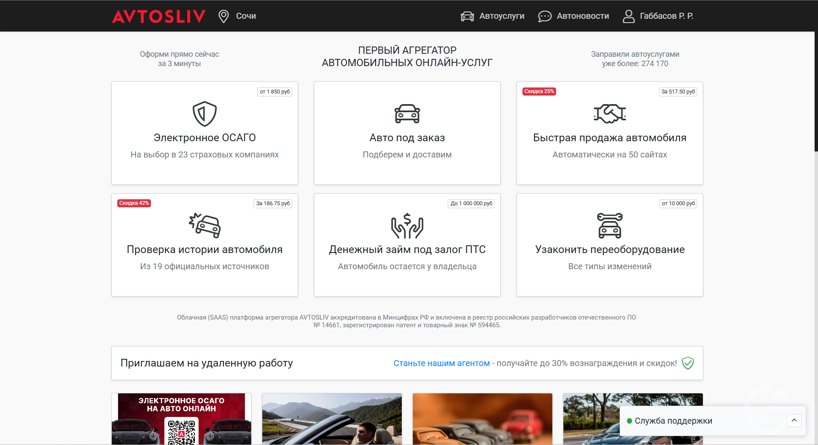Viewport: 818px width, 445px height.
Task: Click Все типы изменений subtitle
Action: click(610, 266)
